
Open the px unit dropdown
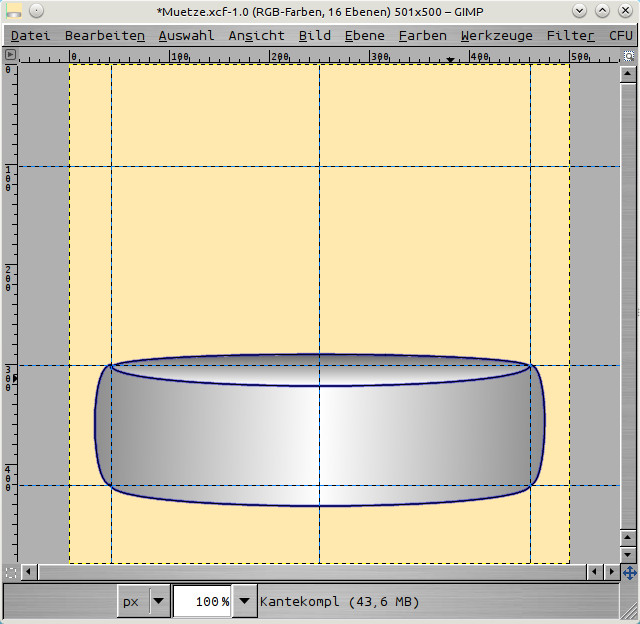click(144, 601)
